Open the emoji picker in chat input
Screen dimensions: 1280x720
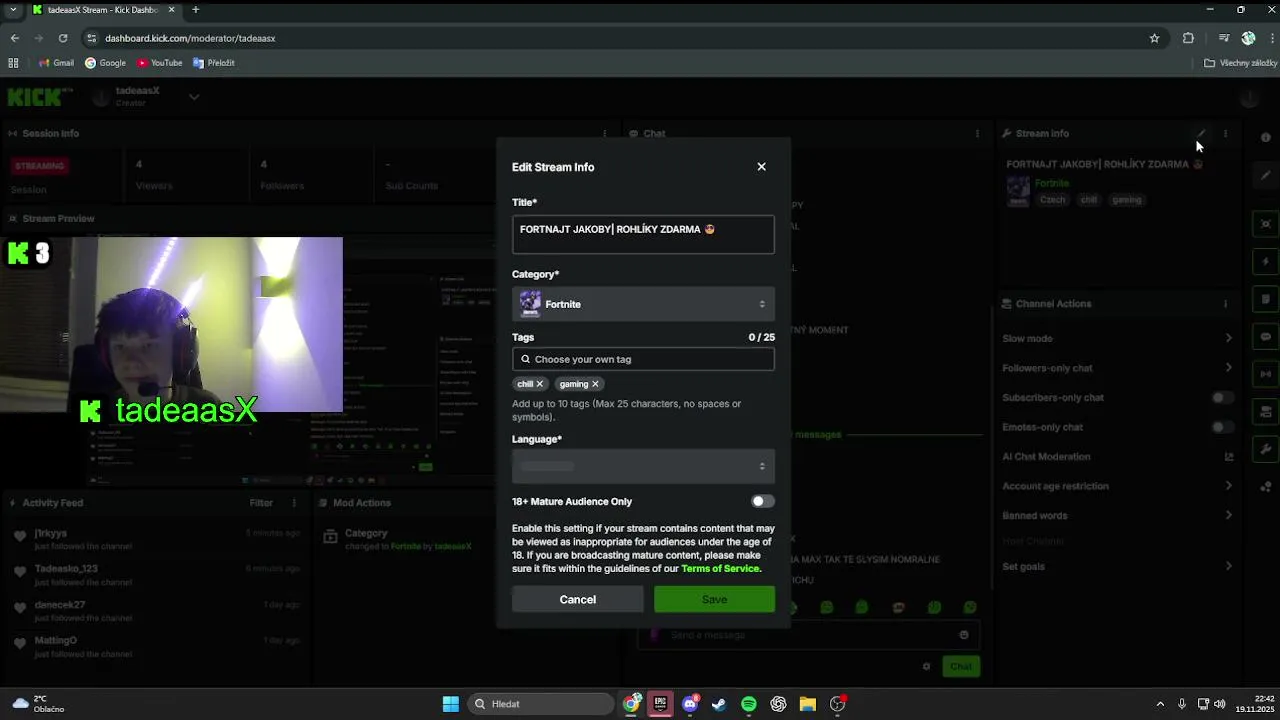coord(964,635)
